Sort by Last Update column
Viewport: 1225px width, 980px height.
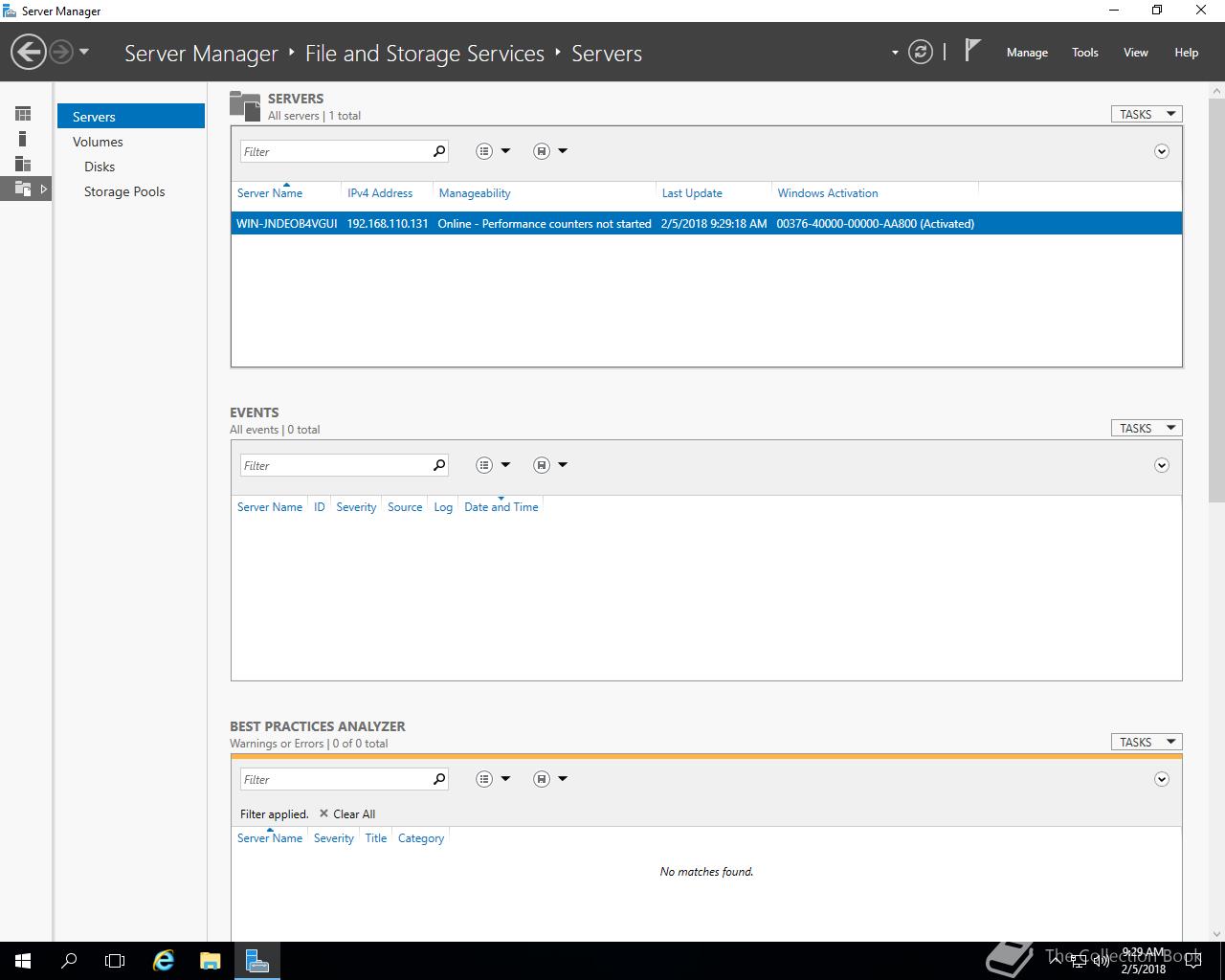pyautogui.click(x=692, y=193)
